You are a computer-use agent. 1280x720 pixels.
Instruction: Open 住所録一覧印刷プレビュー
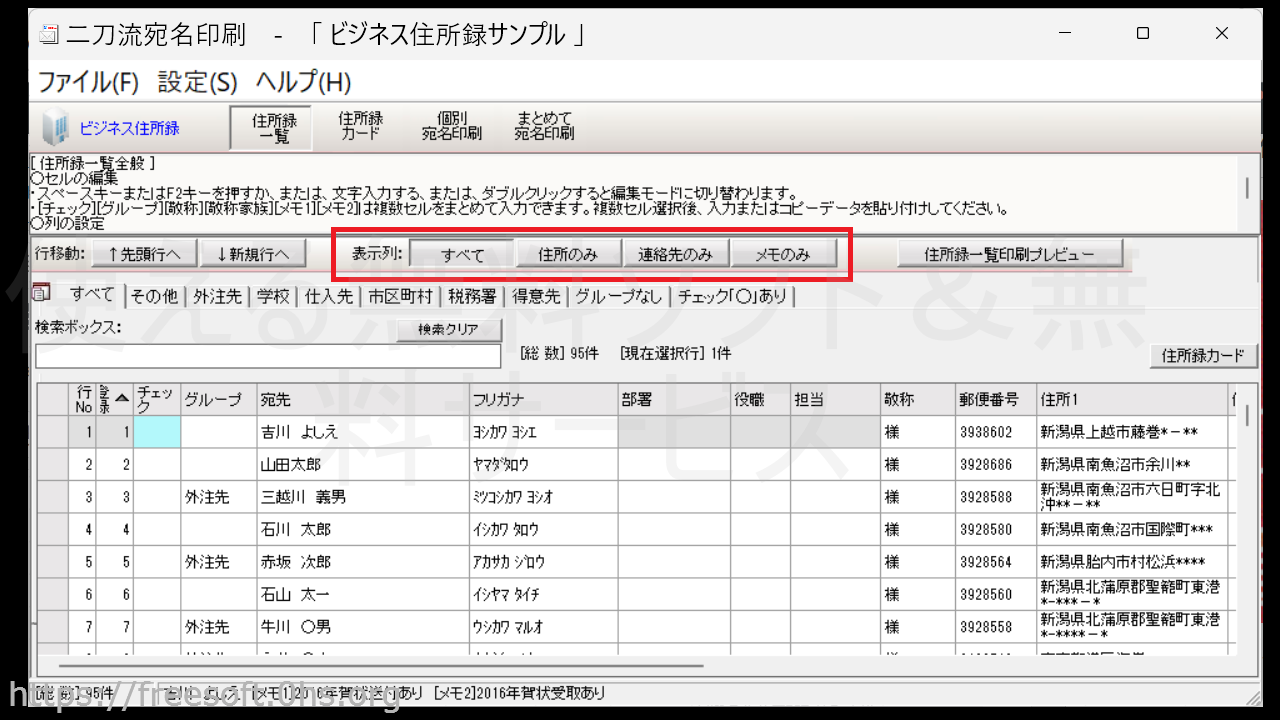(x=1009, y=254)
